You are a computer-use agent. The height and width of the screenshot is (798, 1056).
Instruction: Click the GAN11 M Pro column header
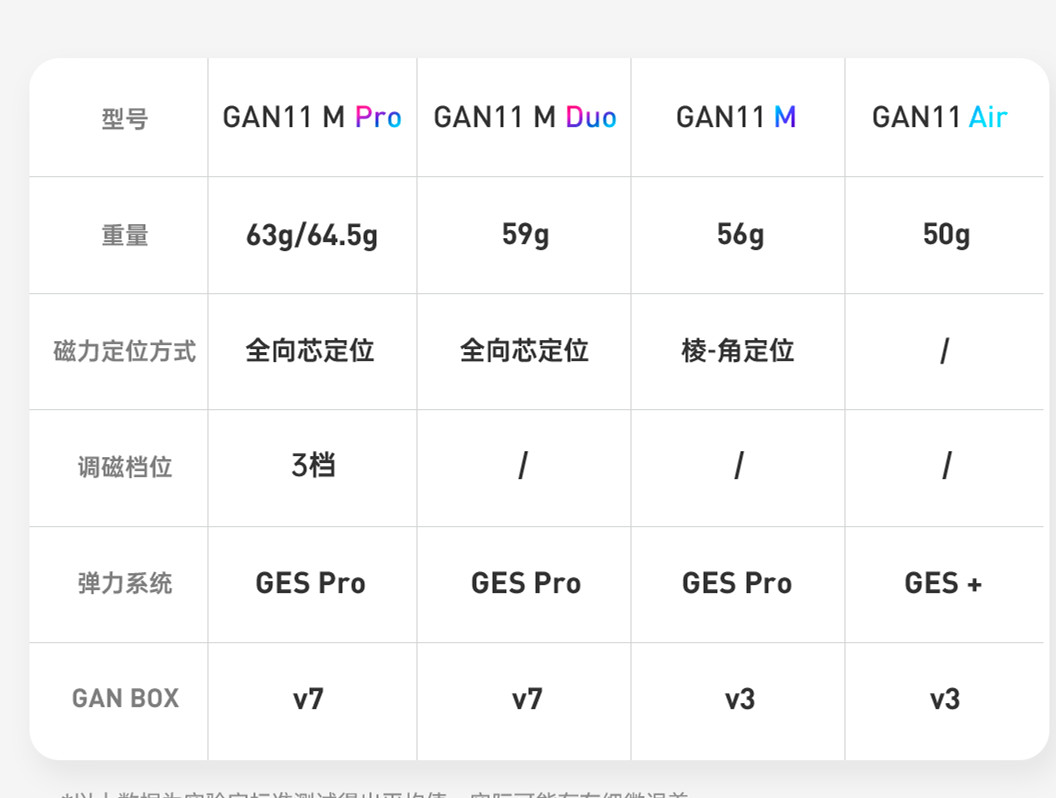[x=312, y=117]
